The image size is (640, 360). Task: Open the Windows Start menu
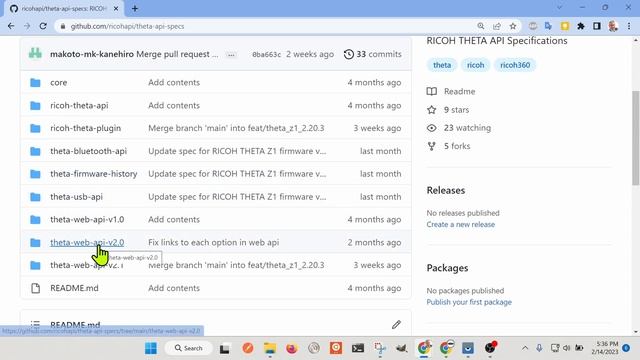click(151, 348)
